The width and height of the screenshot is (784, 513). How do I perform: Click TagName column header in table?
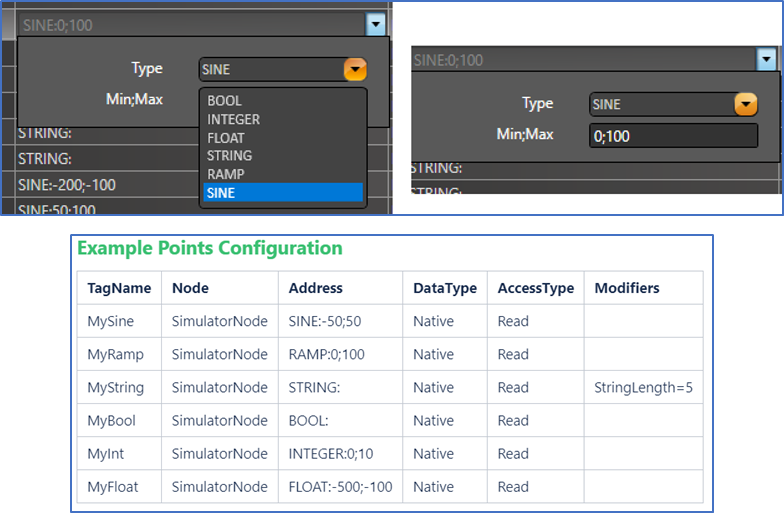coord(119,288)
